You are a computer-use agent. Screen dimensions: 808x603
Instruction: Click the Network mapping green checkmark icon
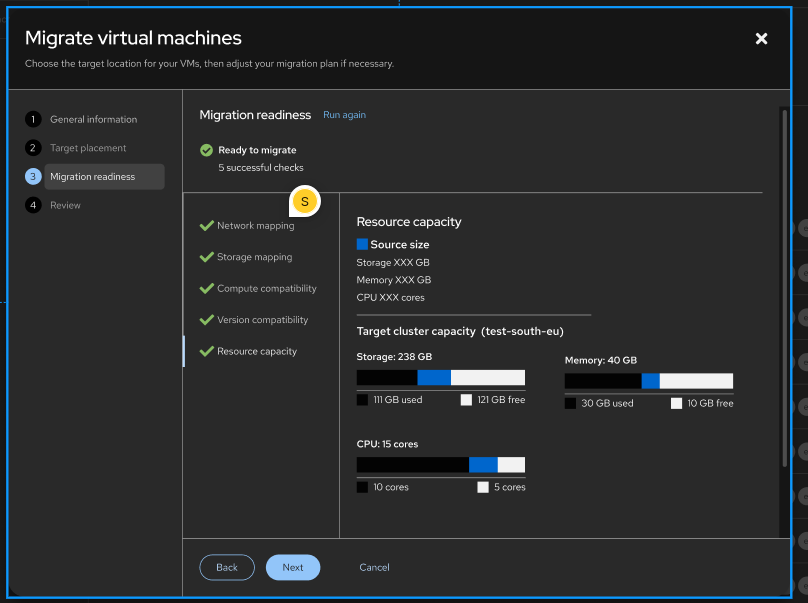tap(207, 226)
